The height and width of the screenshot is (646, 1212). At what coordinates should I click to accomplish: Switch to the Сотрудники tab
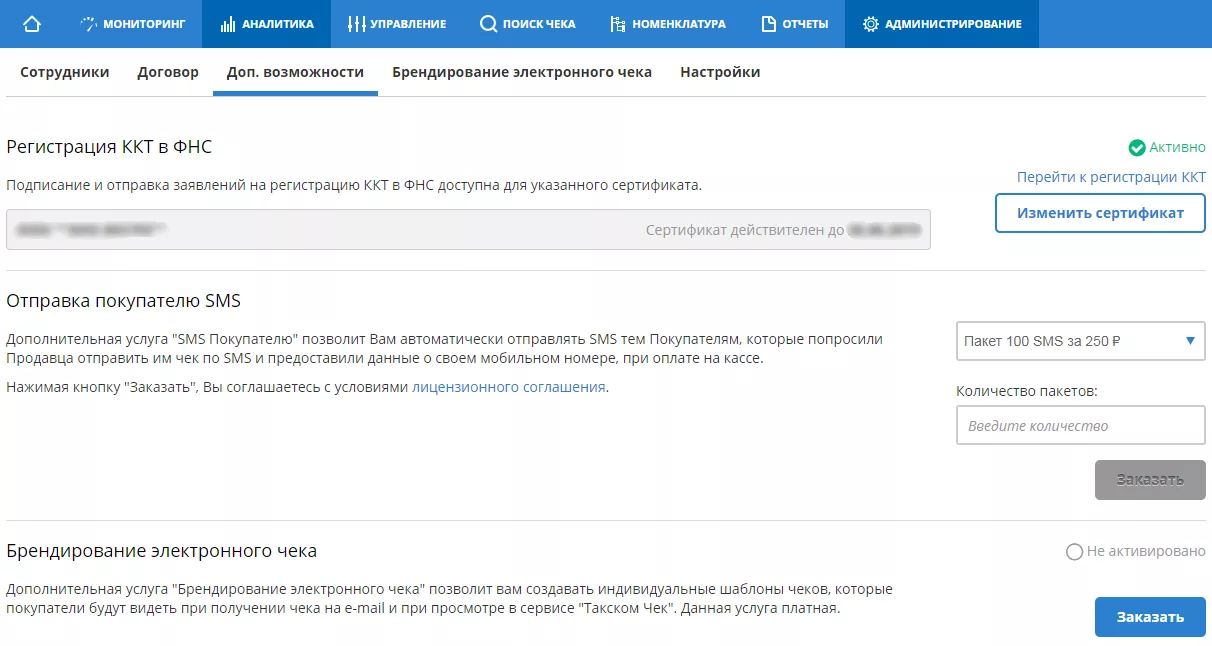(65, 72)
